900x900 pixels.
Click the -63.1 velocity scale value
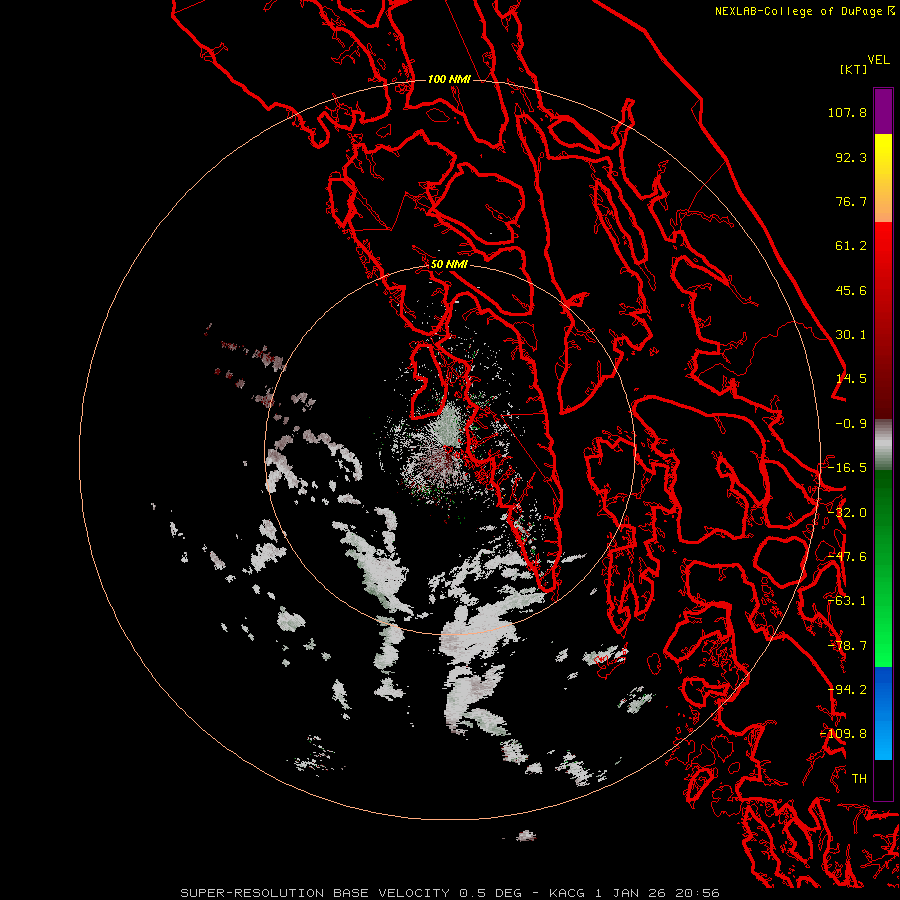[x=847, y=601]
